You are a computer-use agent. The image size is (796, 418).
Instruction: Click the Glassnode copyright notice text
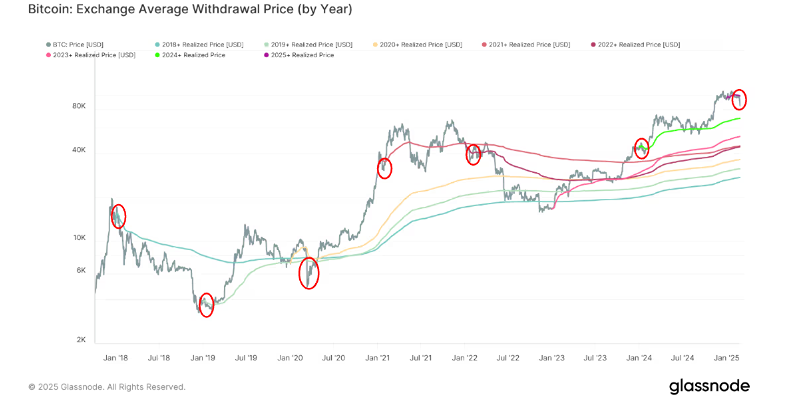click(x=106, y=387)
